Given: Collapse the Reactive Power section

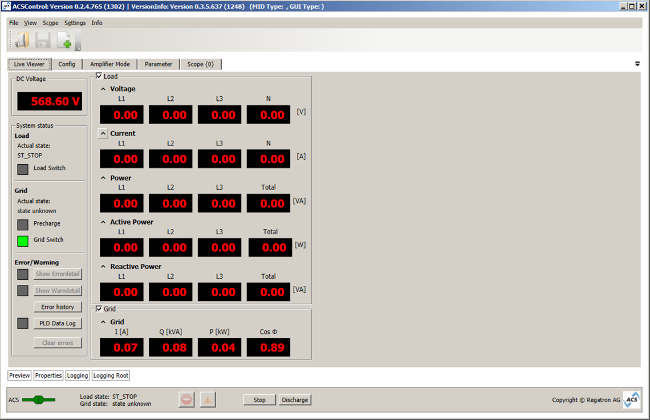Looking at the screenshot, I should [102, 267].
